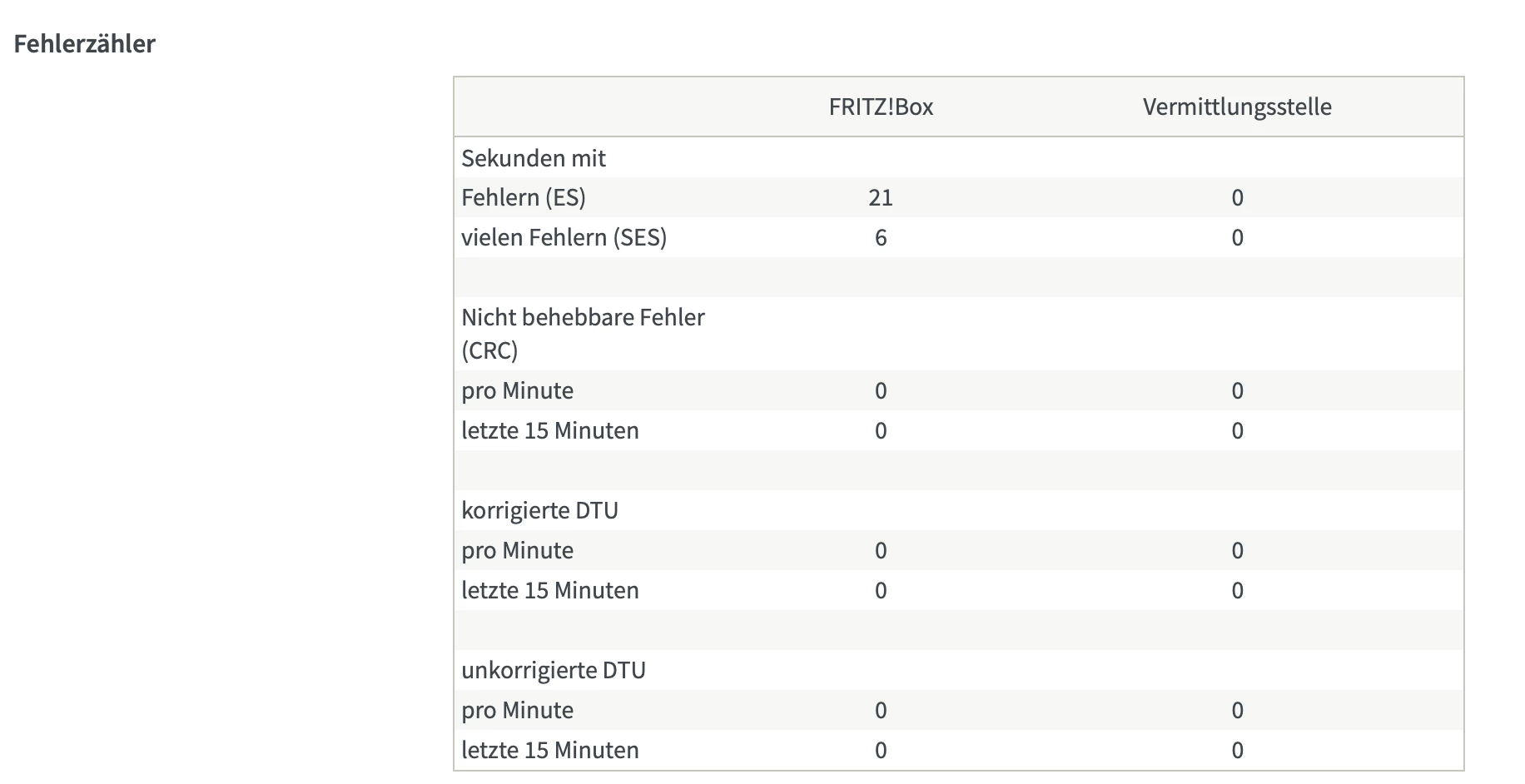
Task: Select the "Fehlern (ES)" row label
Action: (524, 198)
